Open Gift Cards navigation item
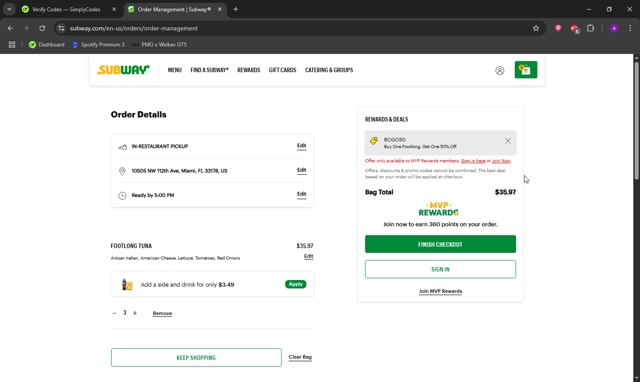 click(282, 70)
